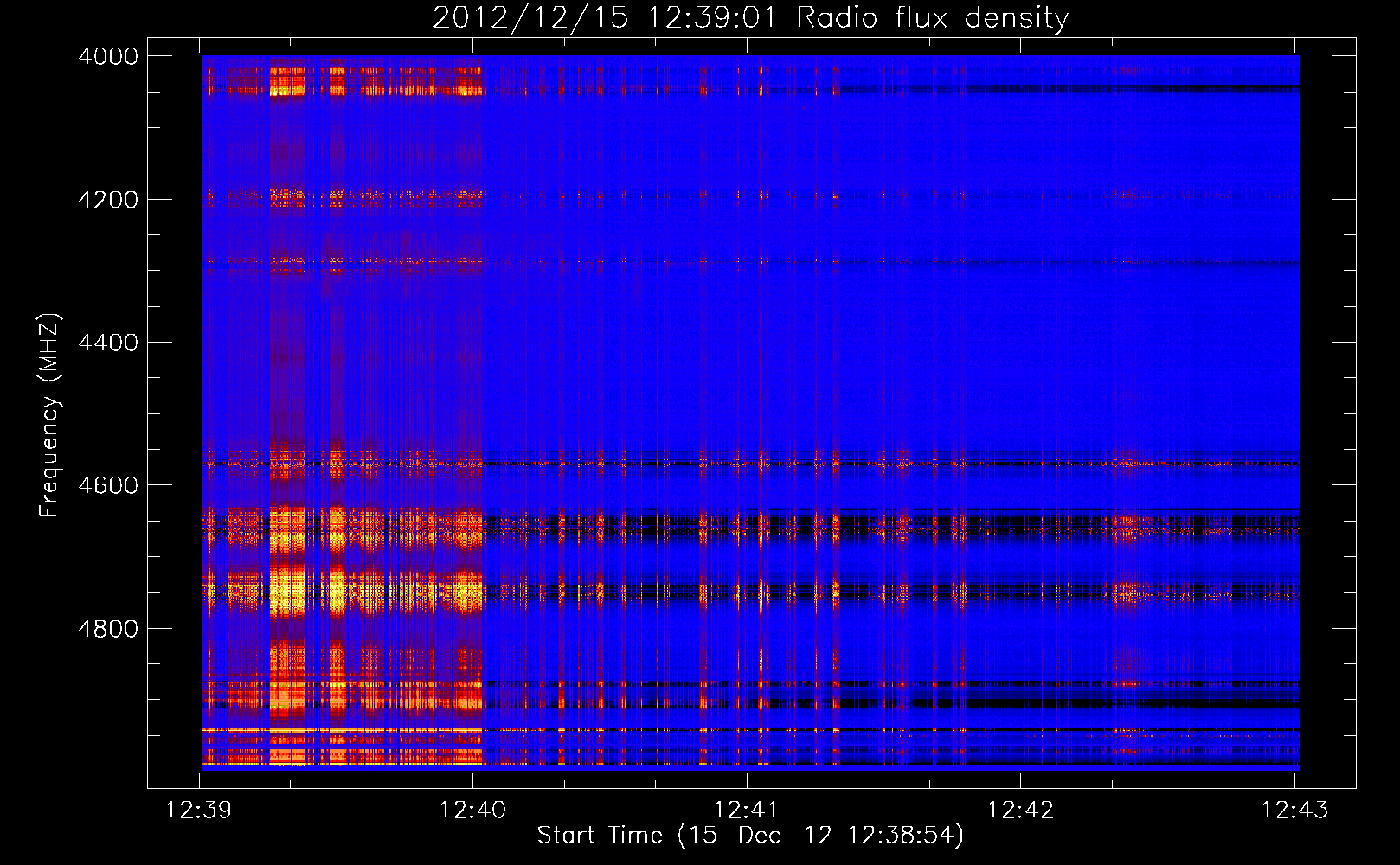Click the "Start Time (15-Dec-12 12:38:54)" label
This screenshot has height=865, width=1400.
[750, 836]
